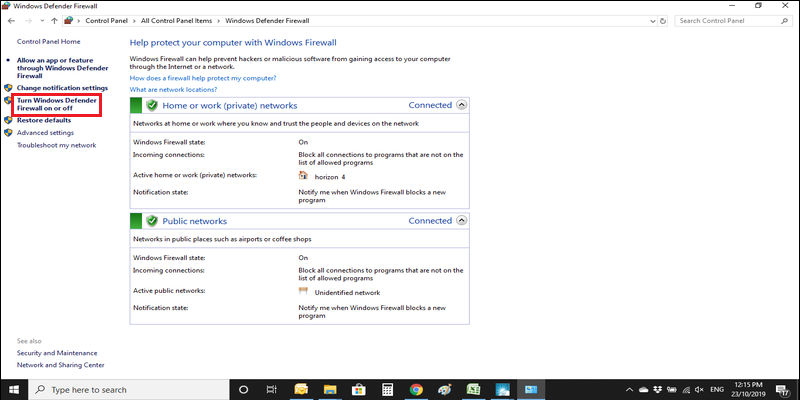Refresh the Windows Defender Firewall page
This screenshot has width=800, height=400.
663,21
